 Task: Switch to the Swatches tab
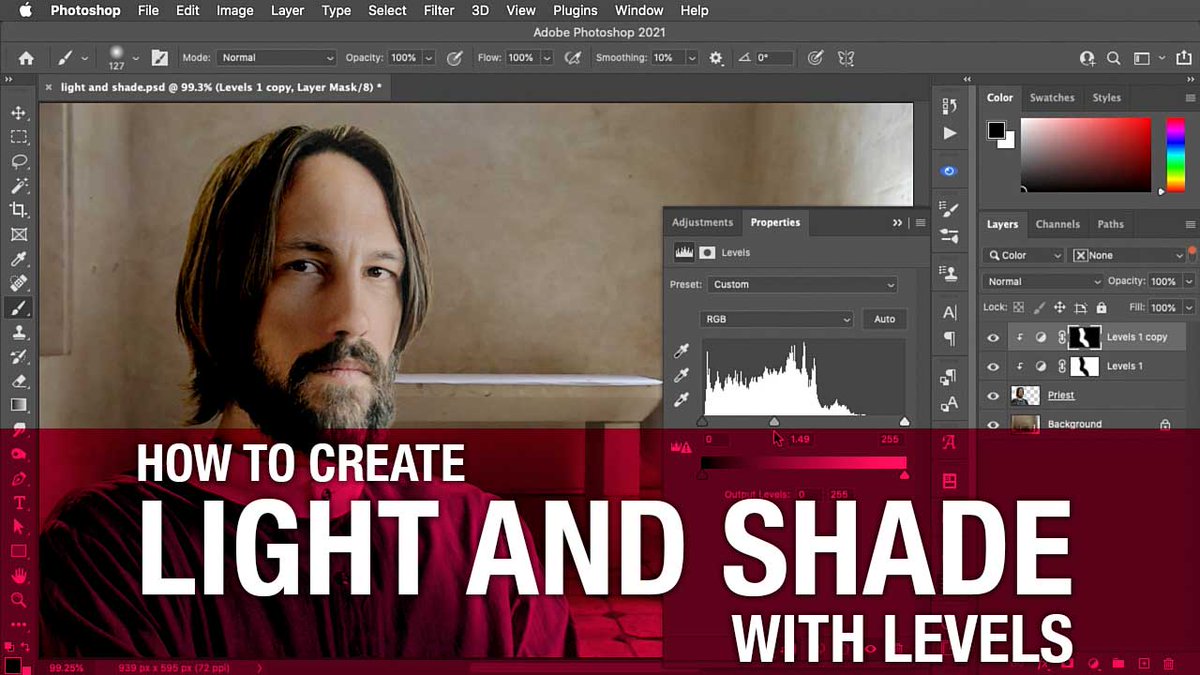click(x=1052, y=98)
